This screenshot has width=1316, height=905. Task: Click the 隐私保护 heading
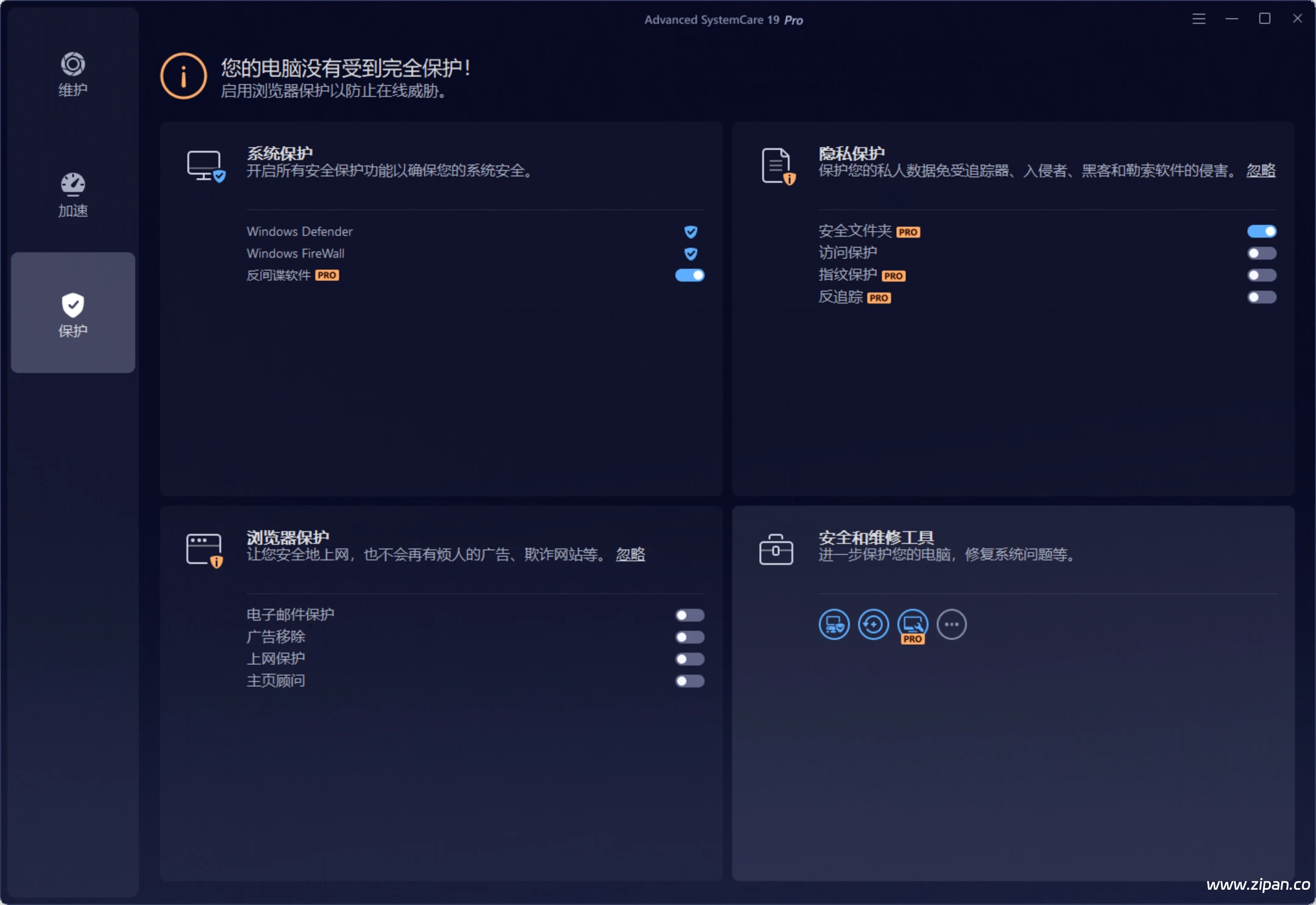852,154
